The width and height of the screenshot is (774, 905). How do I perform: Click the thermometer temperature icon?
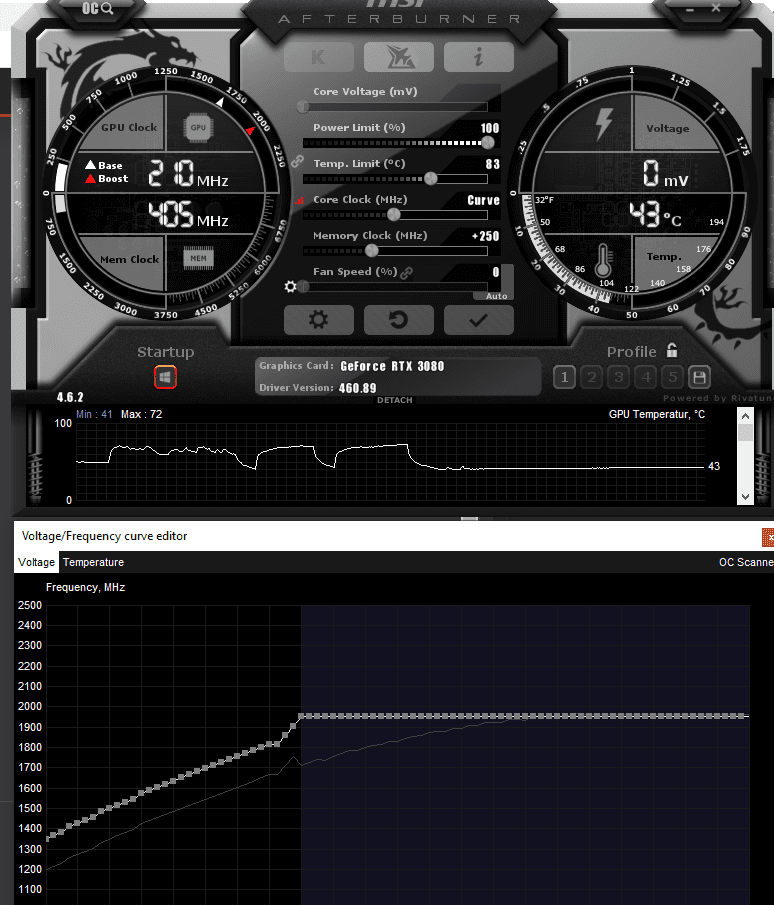tap(603, 260)
